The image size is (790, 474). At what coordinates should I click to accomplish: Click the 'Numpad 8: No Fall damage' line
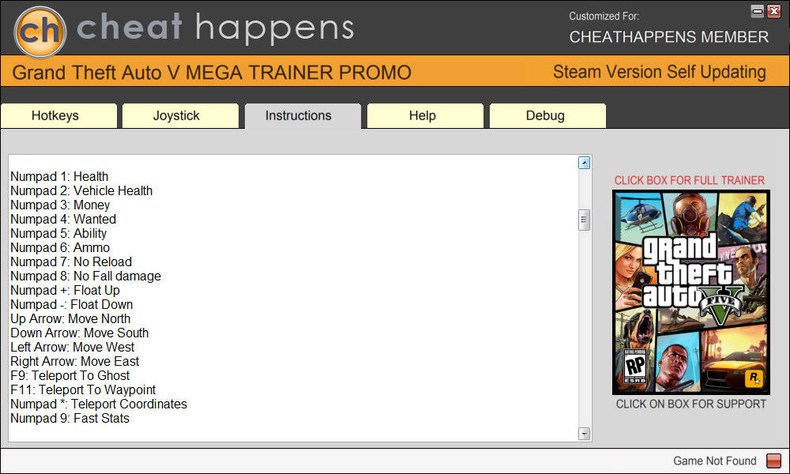coord(86,276)
